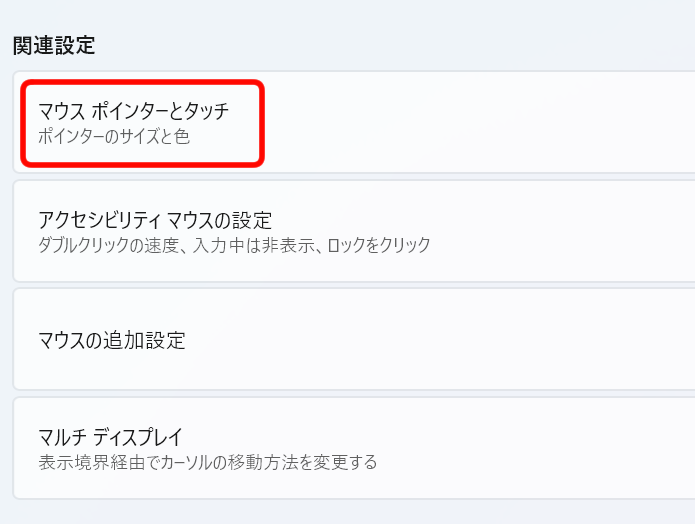
Task: Select the red-highlighted mouse pointer card
Action: point(142,123)
